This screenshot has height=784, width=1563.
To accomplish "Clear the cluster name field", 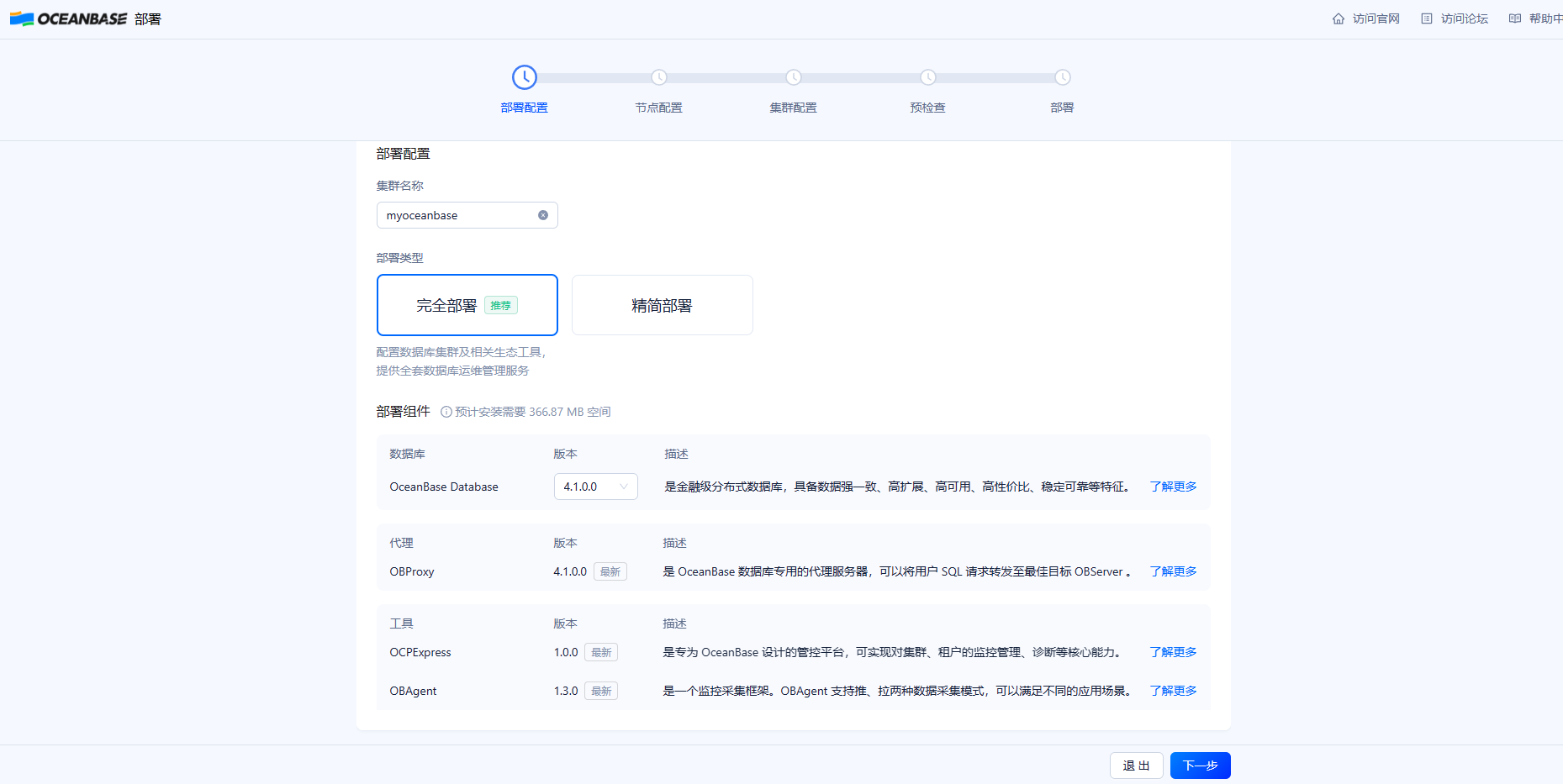I will click(x=543, y=215).
